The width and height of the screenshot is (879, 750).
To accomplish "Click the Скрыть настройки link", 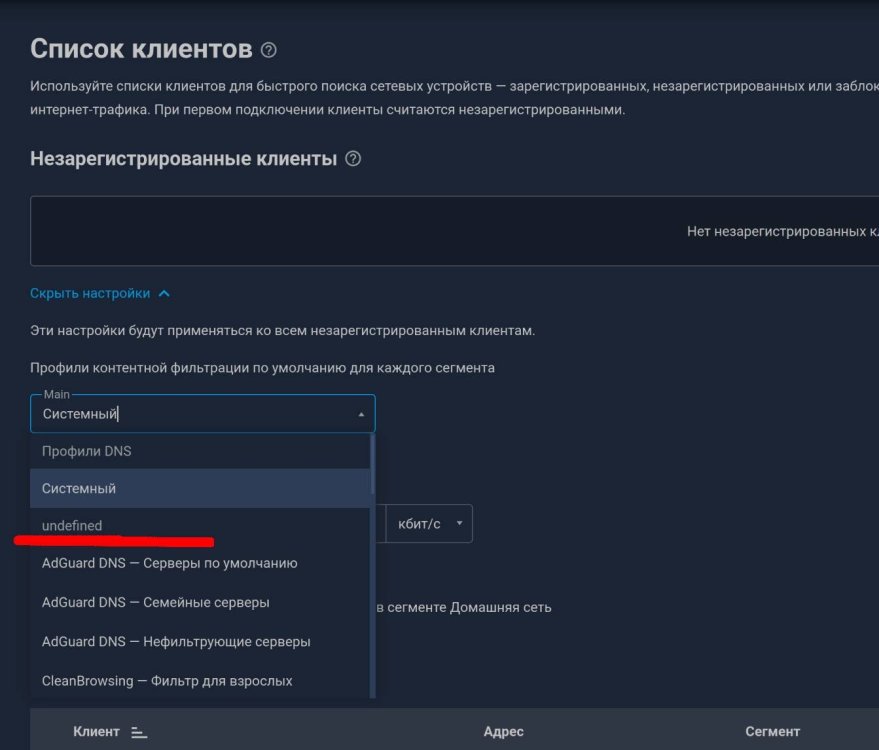I will point(90,294).
